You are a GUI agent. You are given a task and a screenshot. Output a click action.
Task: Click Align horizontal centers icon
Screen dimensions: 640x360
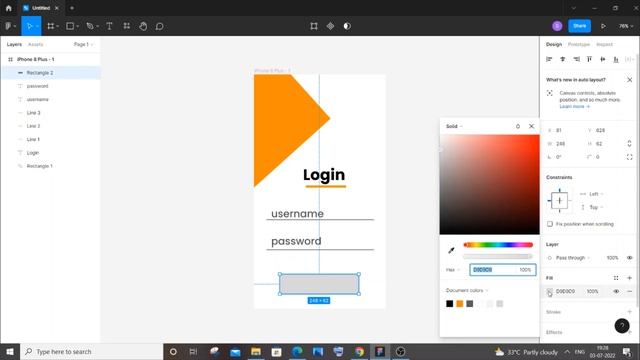click(x=562, y=59)
